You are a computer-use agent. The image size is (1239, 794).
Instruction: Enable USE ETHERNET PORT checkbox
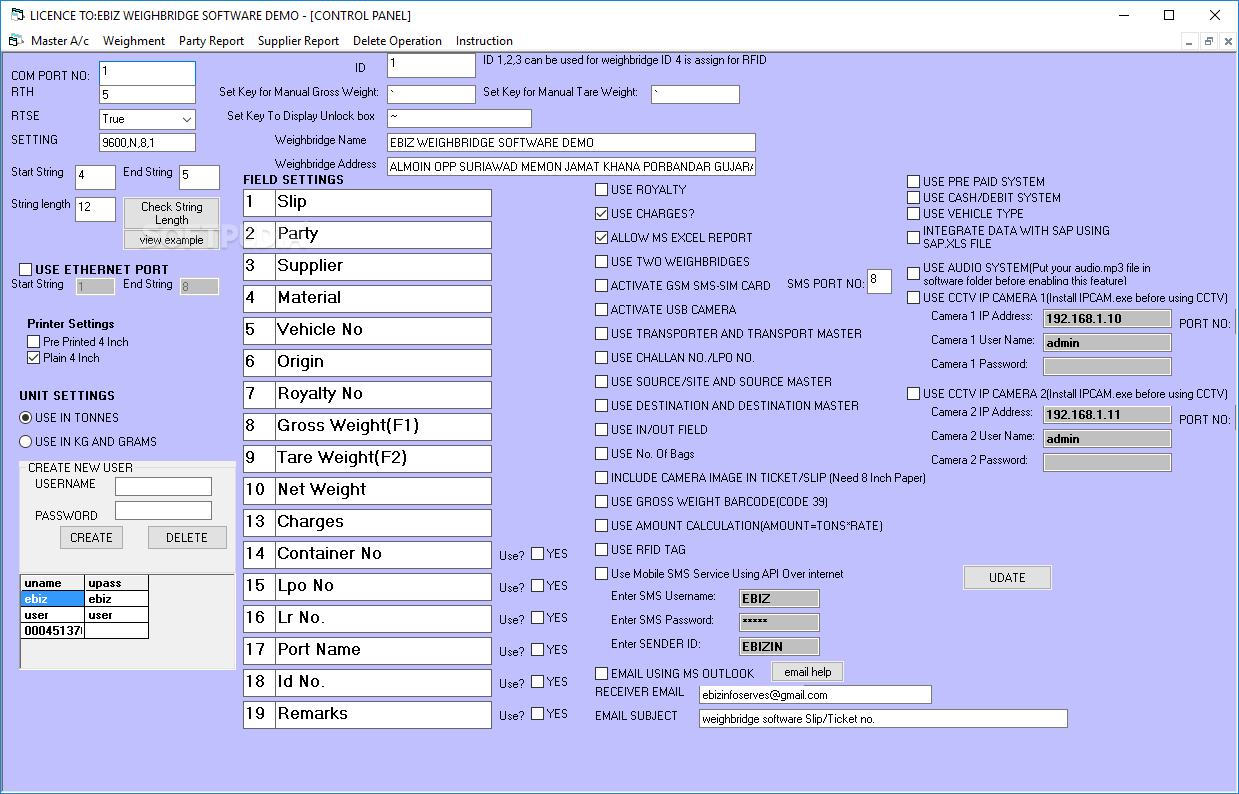tap(26, 270)
